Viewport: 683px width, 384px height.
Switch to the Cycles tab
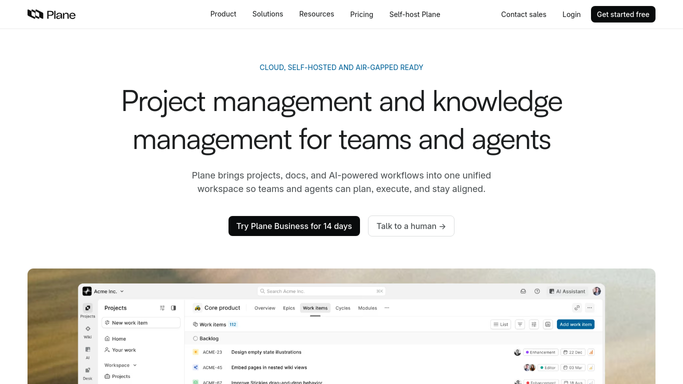(343, 308)
